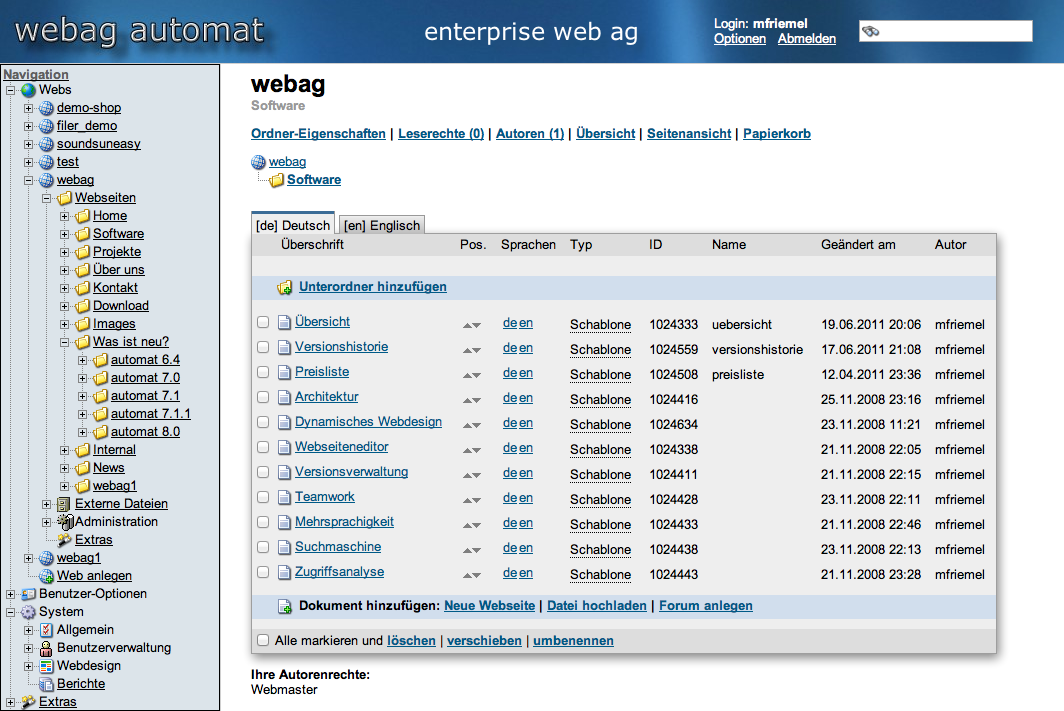1064x711 pixels.
Task: Click the add-subfolder icon beside Unterordner hinzufügen
Action: (x=285, y=288)
